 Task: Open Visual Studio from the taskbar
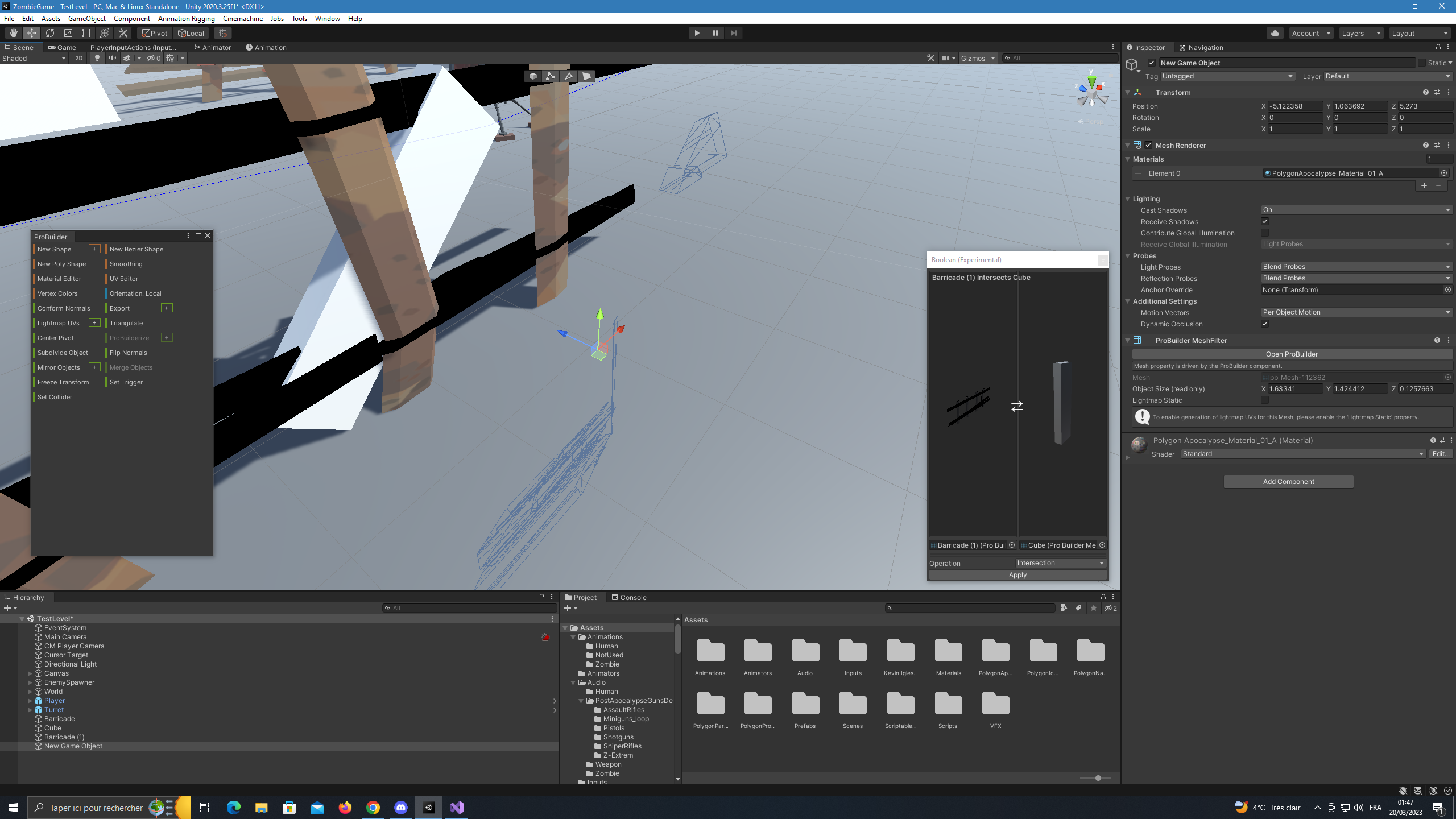[457, 807]
